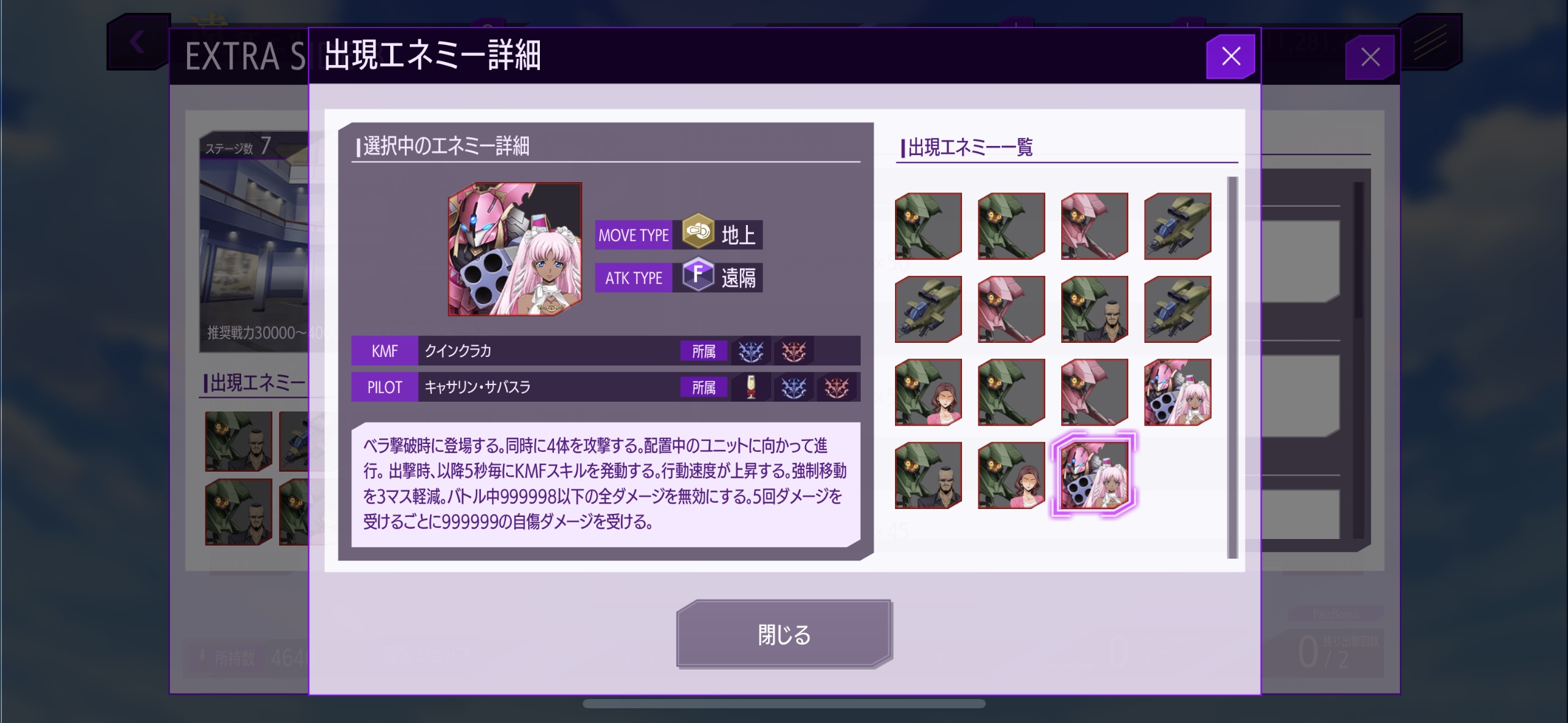The width and height of the screenshot is (1568, 723).
Task: Click the 閉じる close button
Action: [x=784, y=633]
